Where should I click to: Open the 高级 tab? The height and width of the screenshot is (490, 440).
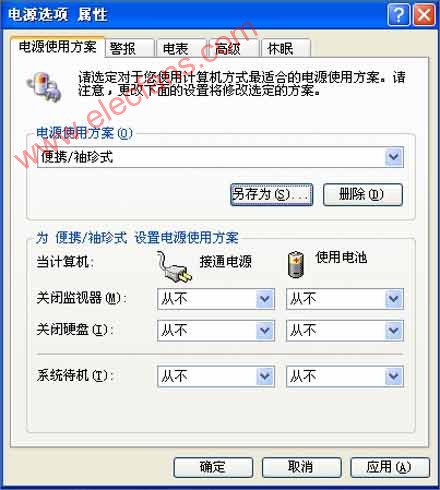[234, 48]
